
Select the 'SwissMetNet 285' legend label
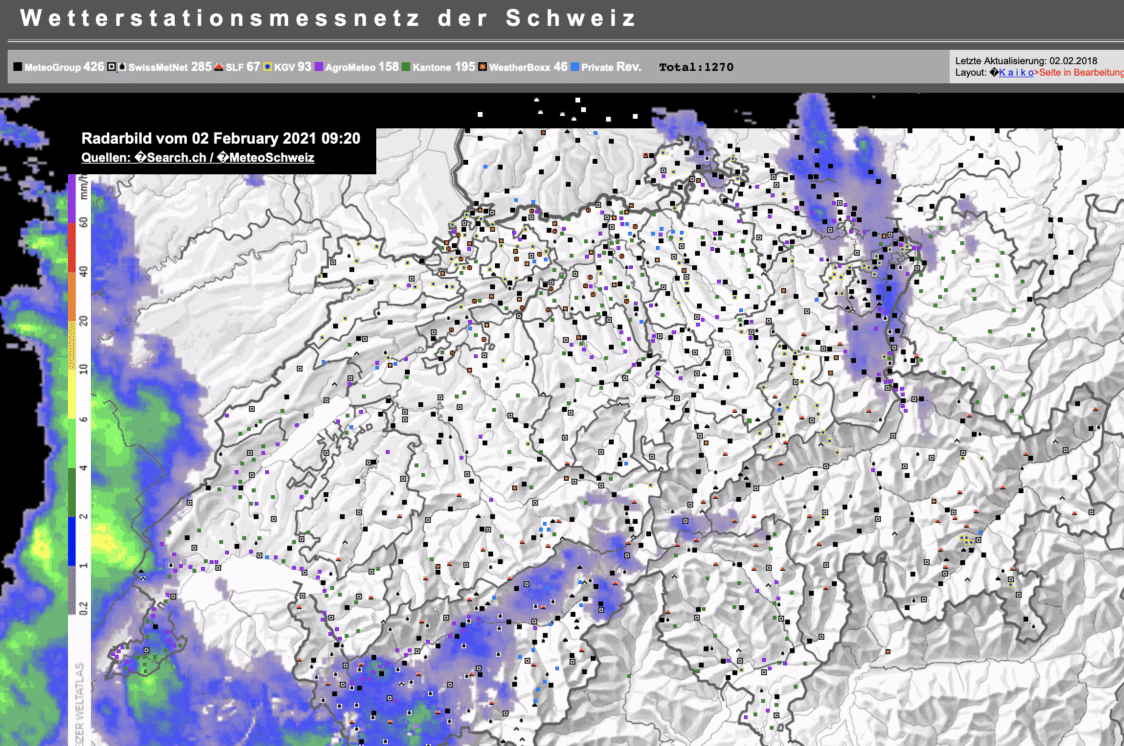(x=170, y=67)
